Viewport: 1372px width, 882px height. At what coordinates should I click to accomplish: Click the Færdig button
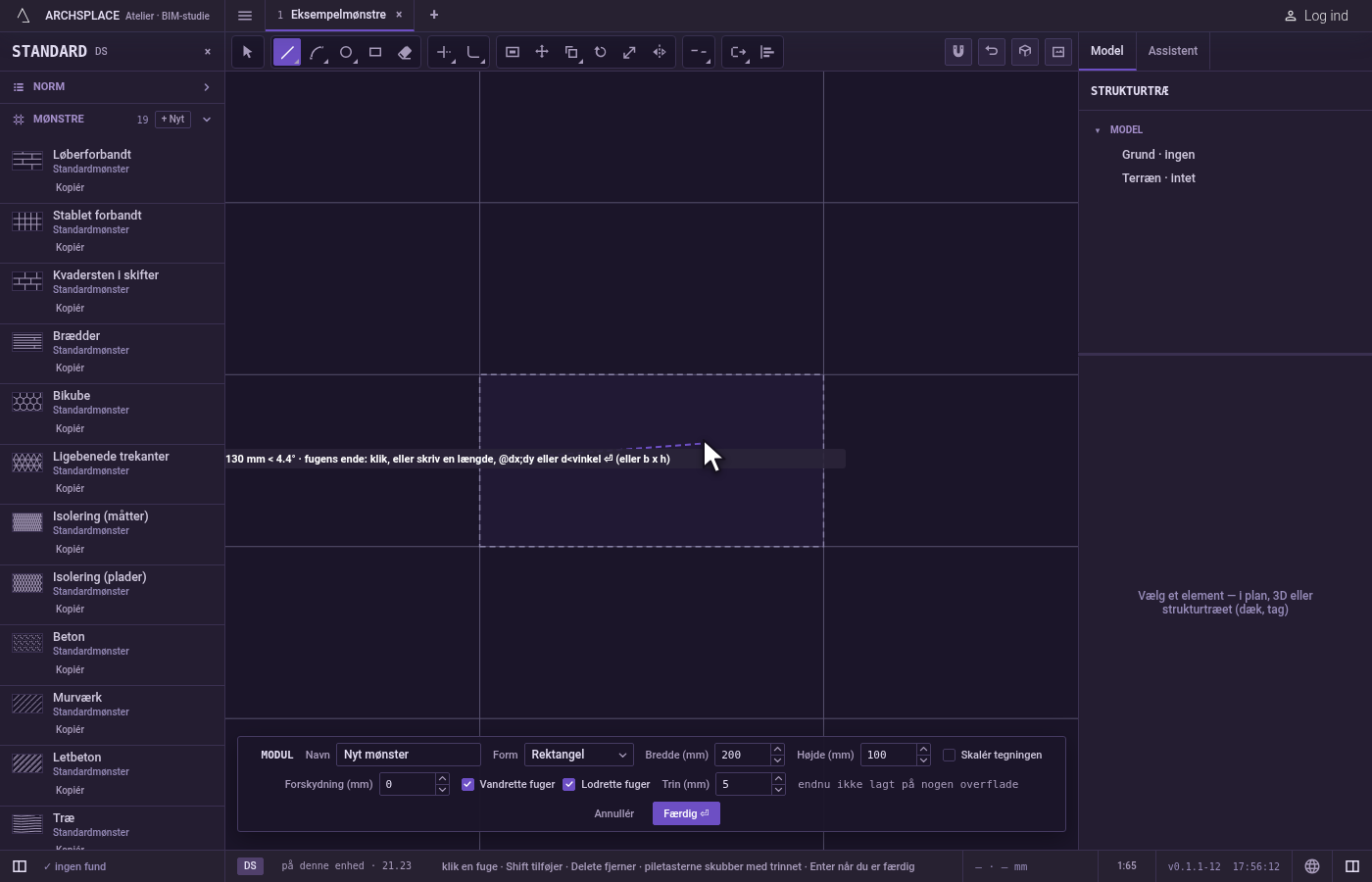[x=686, y=813]
